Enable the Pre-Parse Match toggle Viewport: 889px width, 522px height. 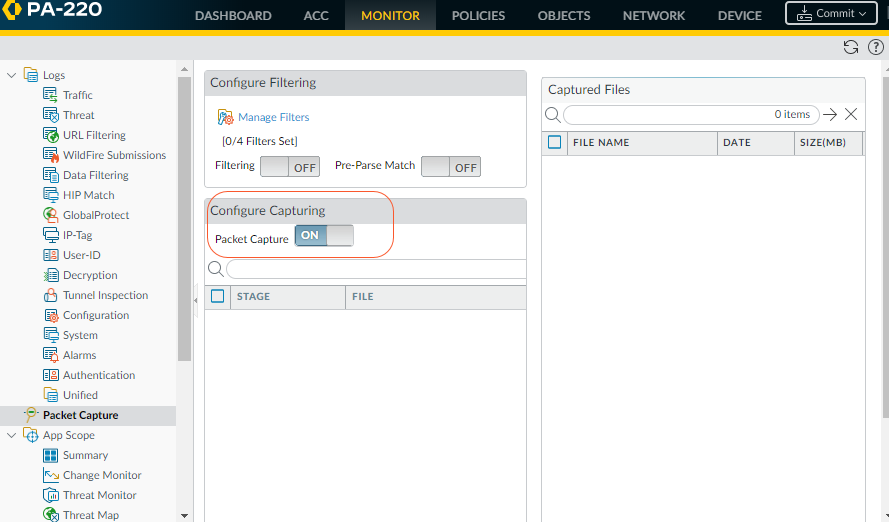(x=450, y=167)
